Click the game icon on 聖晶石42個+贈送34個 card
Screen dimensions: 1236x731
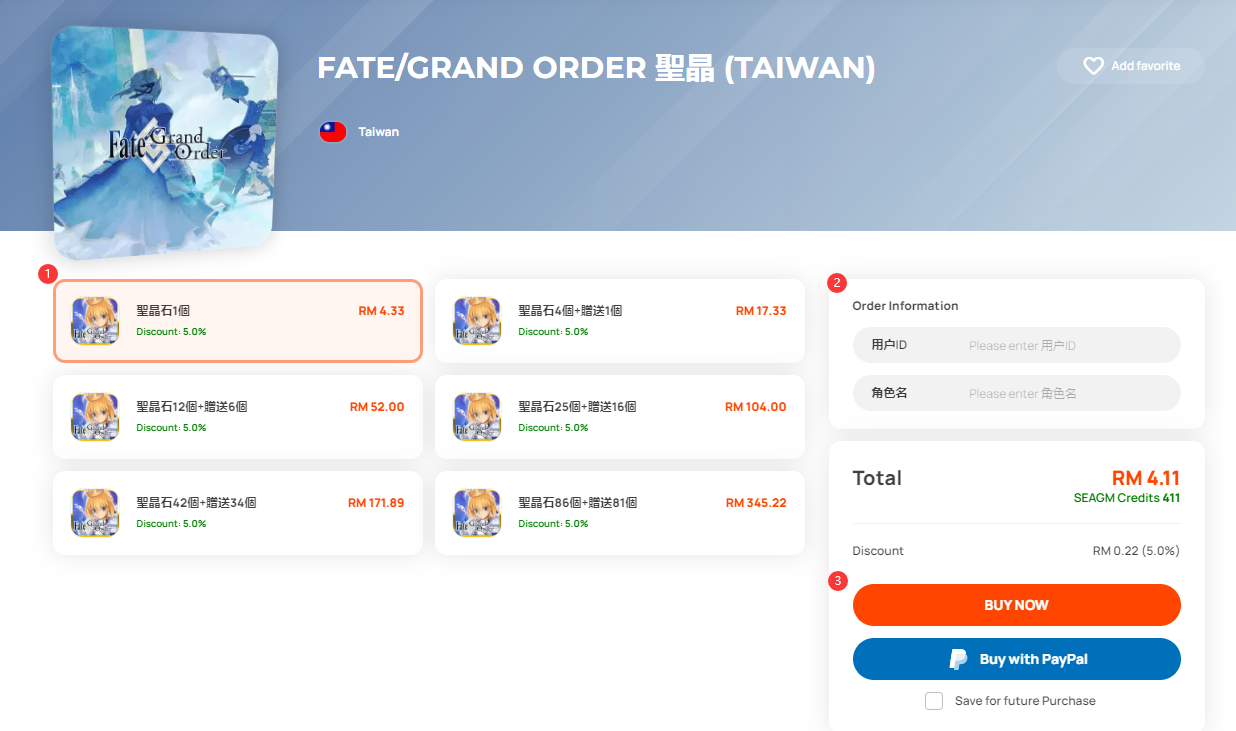(95, 513)
